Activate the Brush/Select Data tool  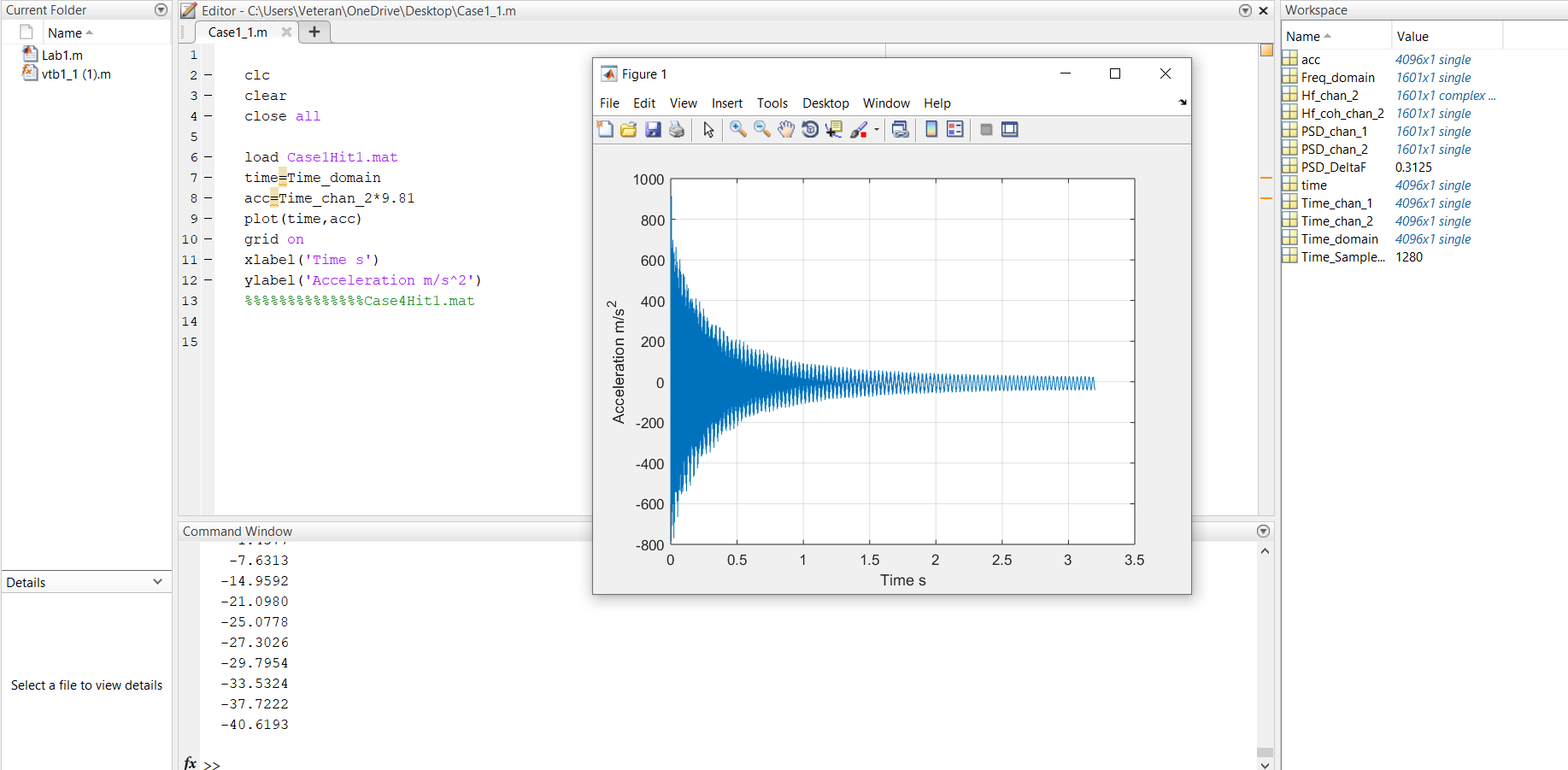coord(860,129)
